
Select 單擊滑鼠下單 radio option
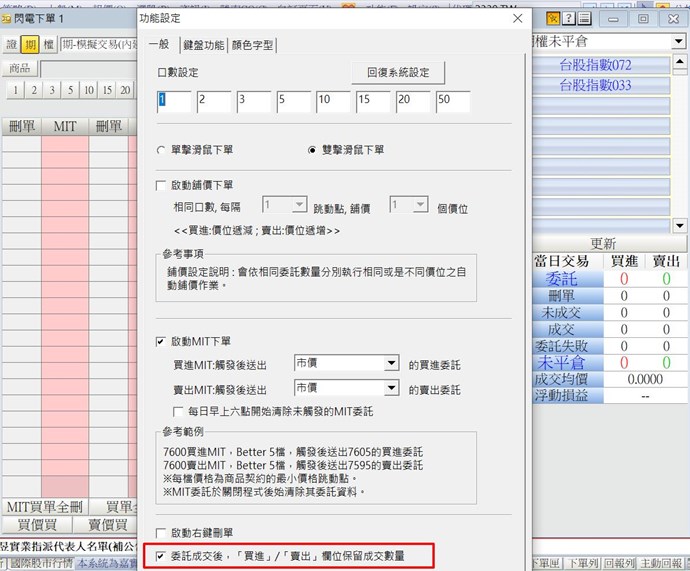point(162,150)
